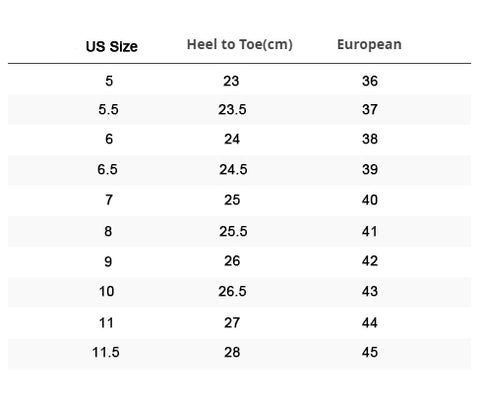480x393 pixels.
Task: Click the 26.5 cm measurement
Action: tap(232, 291)
